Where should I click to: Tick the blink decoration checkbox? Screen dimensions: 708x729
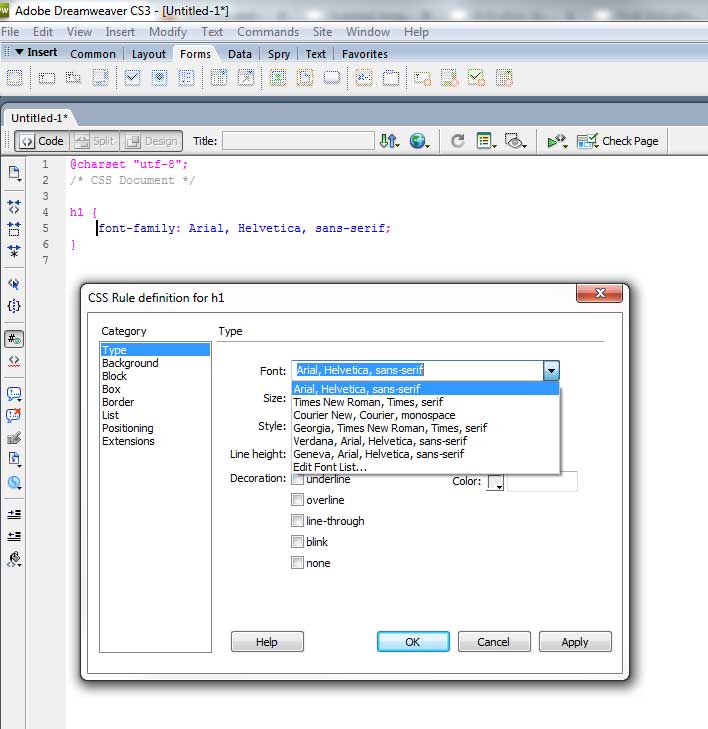click(297, 542)
